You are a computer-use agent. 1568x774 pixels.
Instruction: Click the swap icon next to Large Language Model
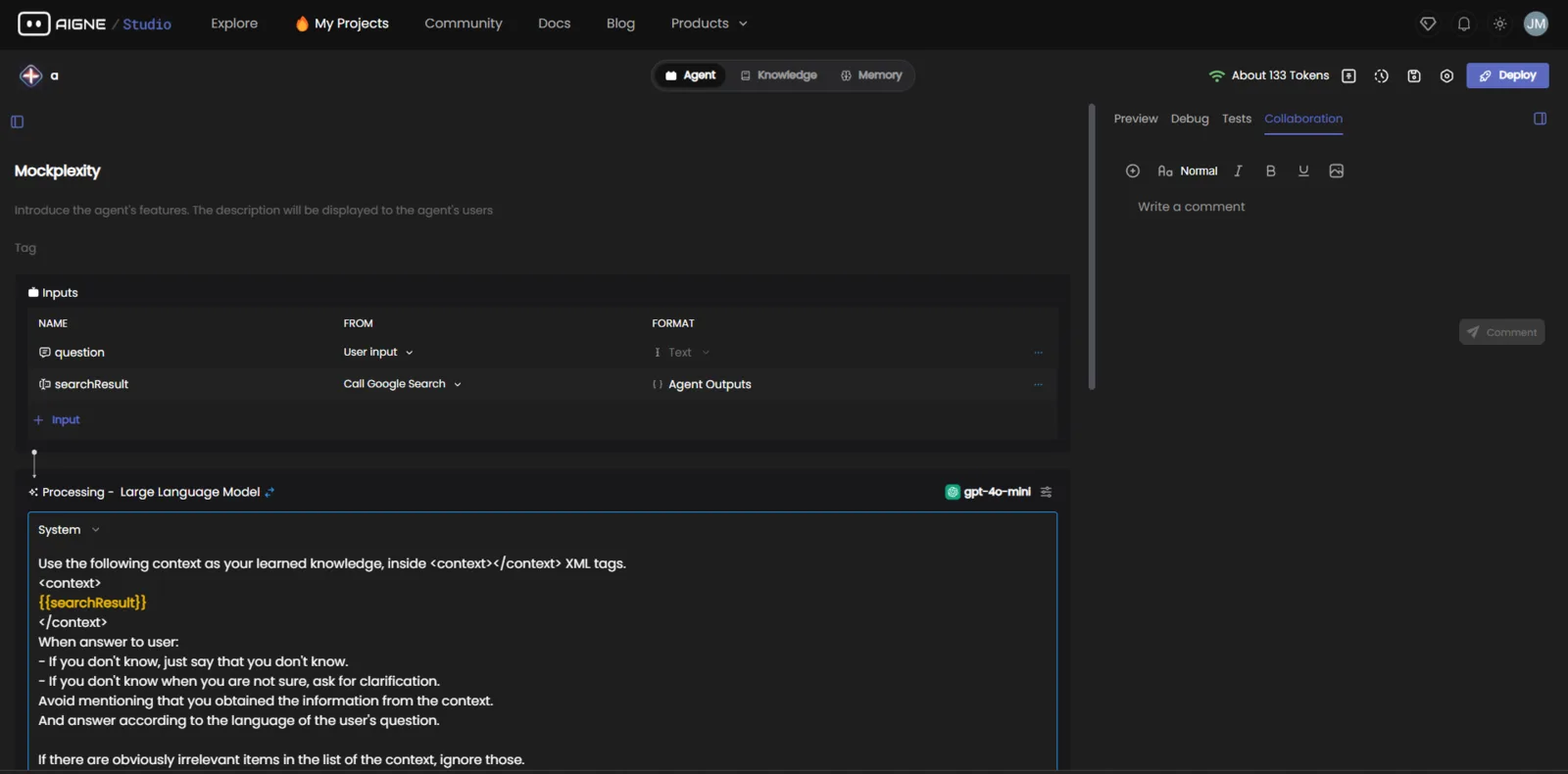(269, 492)
